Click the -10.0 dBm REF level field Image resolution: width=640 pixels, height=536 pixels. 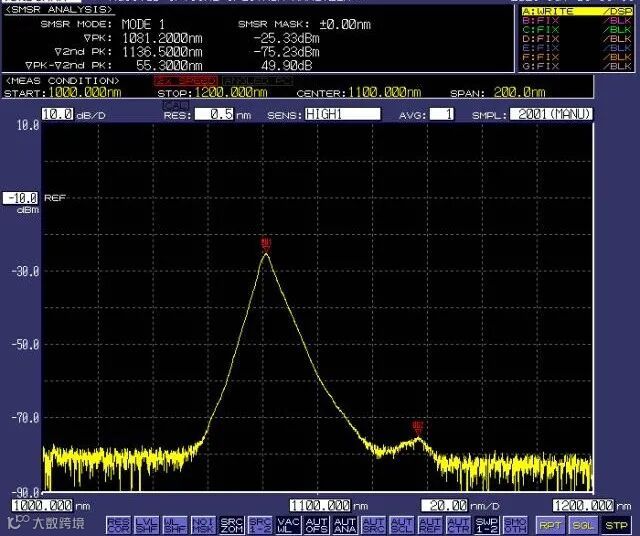tap(21, 198)
